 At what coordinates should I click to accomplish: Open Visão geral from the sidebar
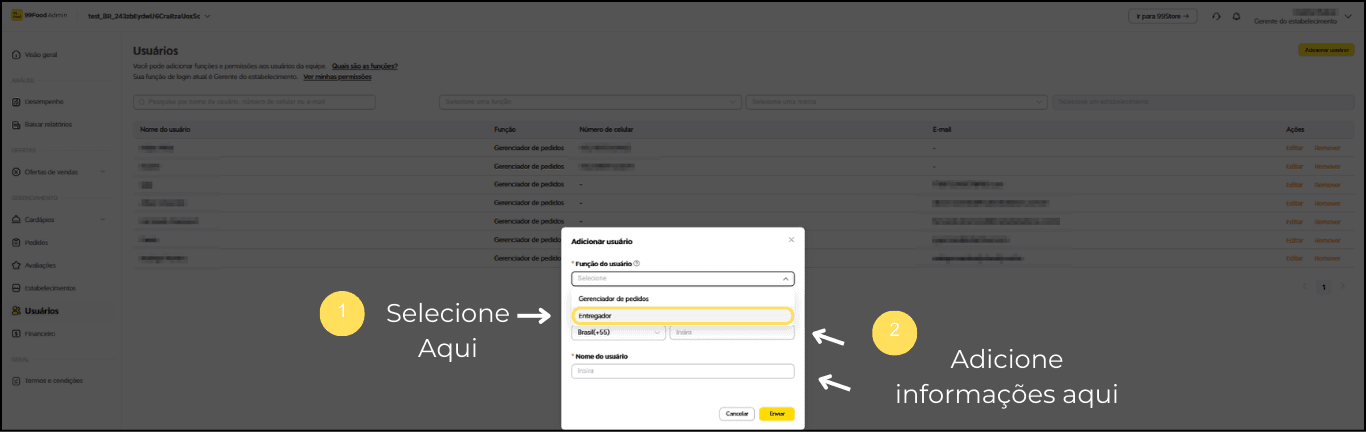pyautogui.click(x=41, y=54)
